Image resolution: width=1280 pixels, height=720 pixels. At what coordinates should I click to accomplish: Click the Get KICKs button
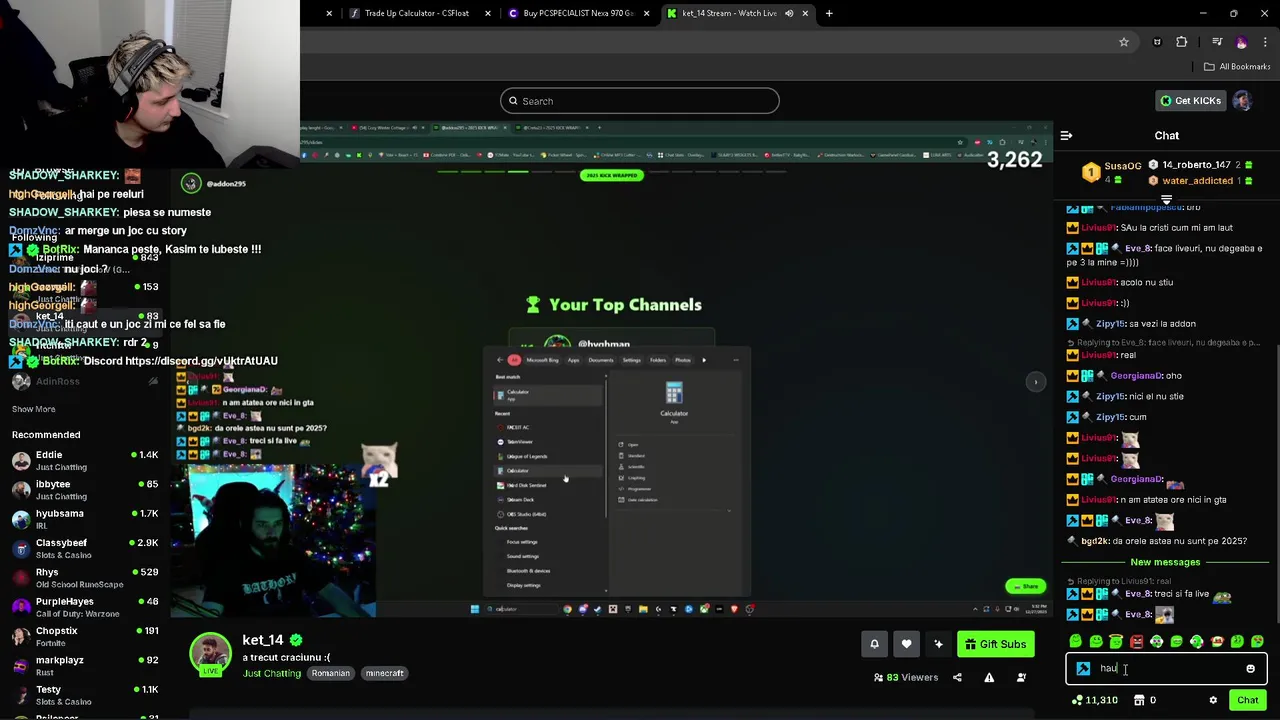(1189, 101)
